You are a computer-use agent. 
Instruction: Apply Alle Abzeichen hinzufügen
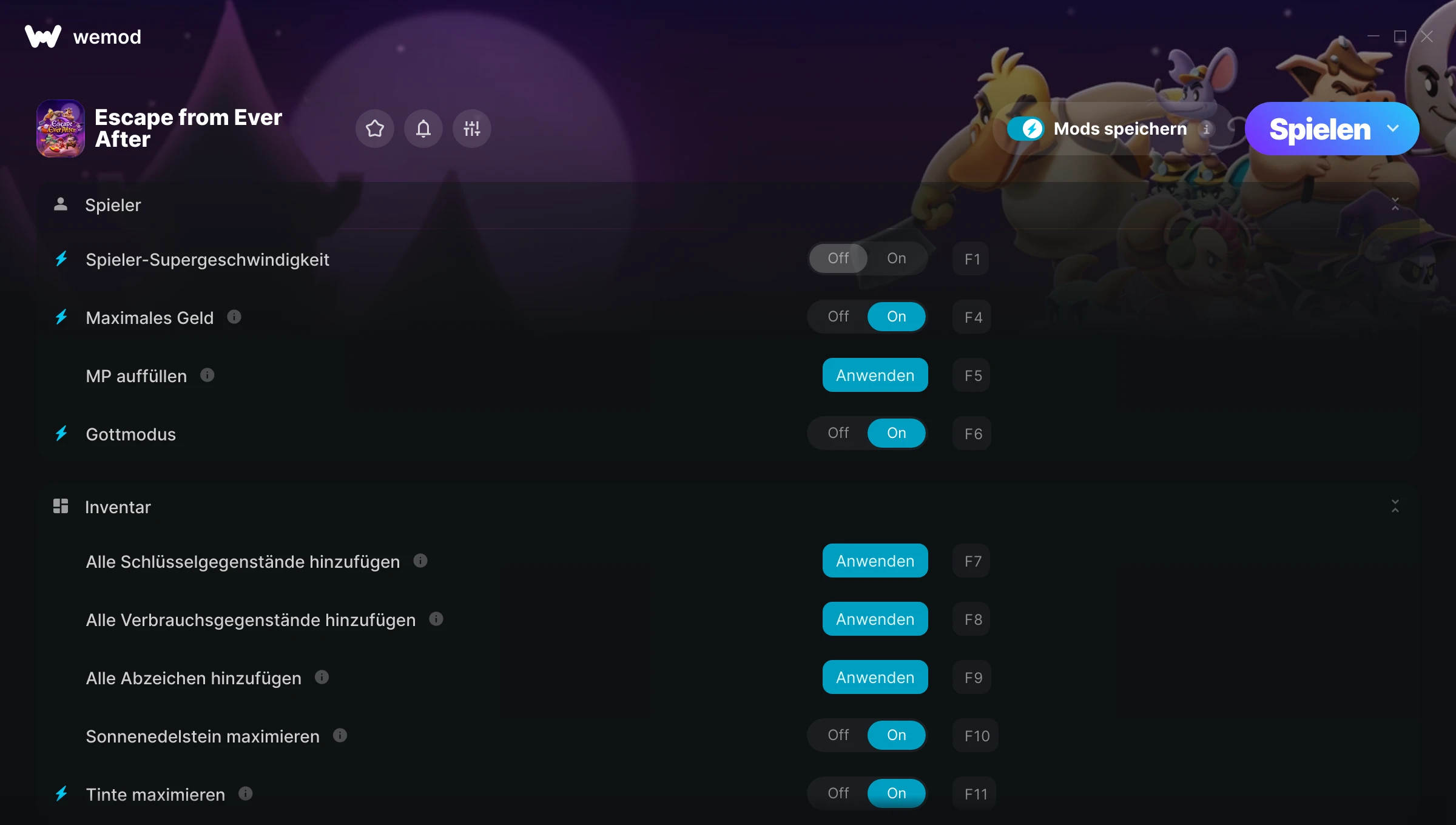875,677
